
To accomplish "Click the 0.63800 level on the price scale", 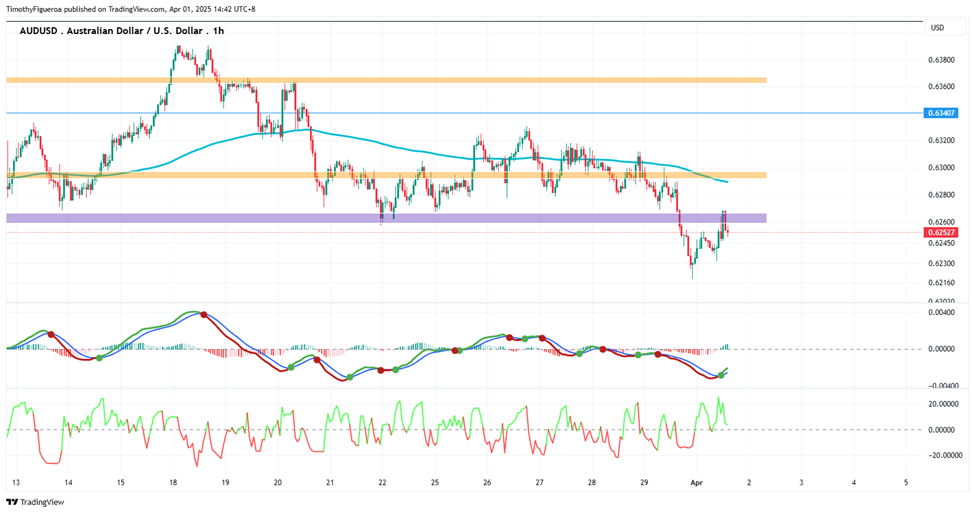I will [941, 60].
